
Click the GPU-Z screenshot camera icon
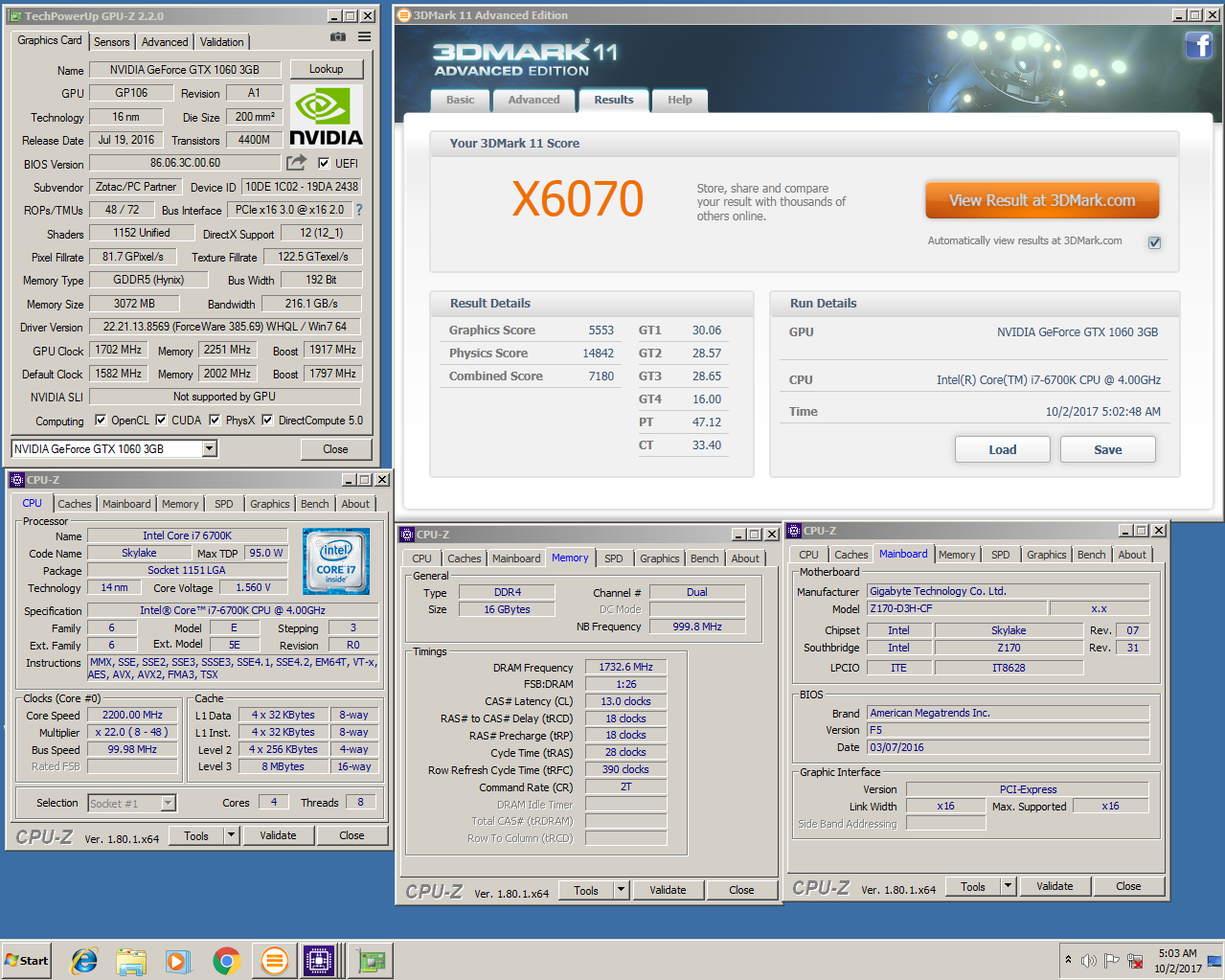337,36
